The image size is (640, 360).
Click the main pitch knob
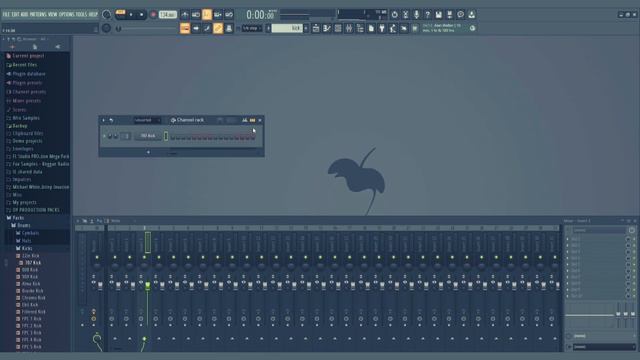(107, 28)
